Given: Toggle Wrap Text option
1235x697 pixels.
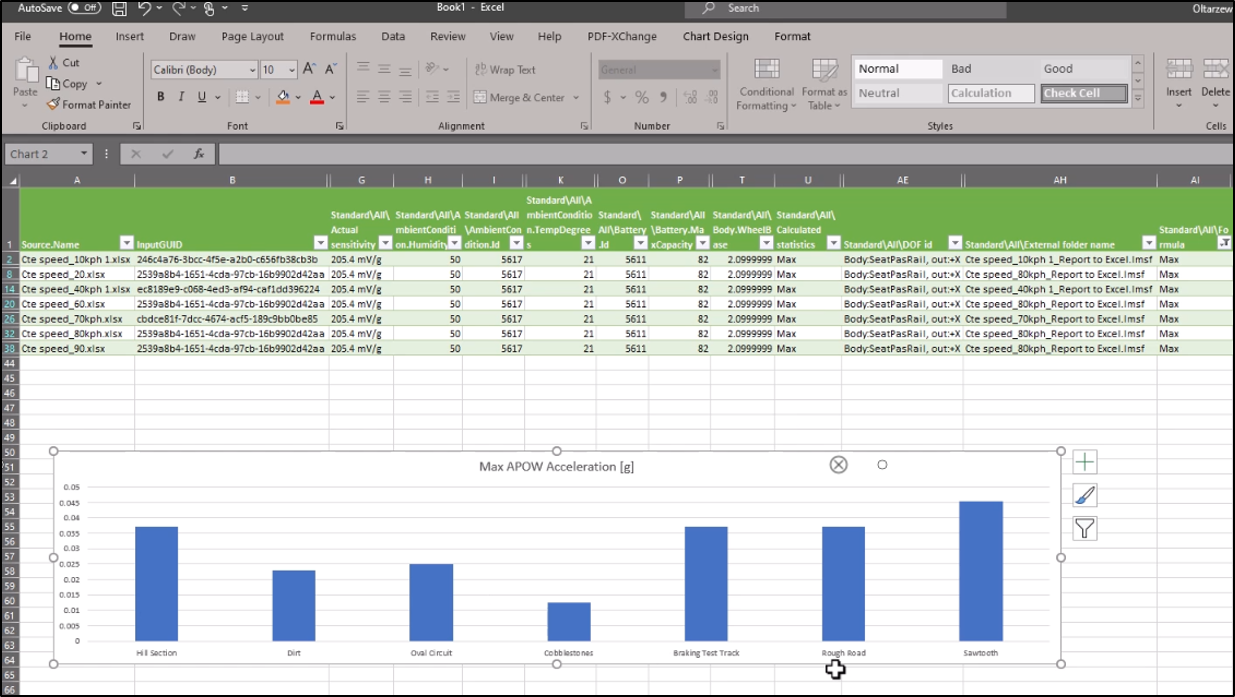Looking at the screenshot, I should [504, 70].
